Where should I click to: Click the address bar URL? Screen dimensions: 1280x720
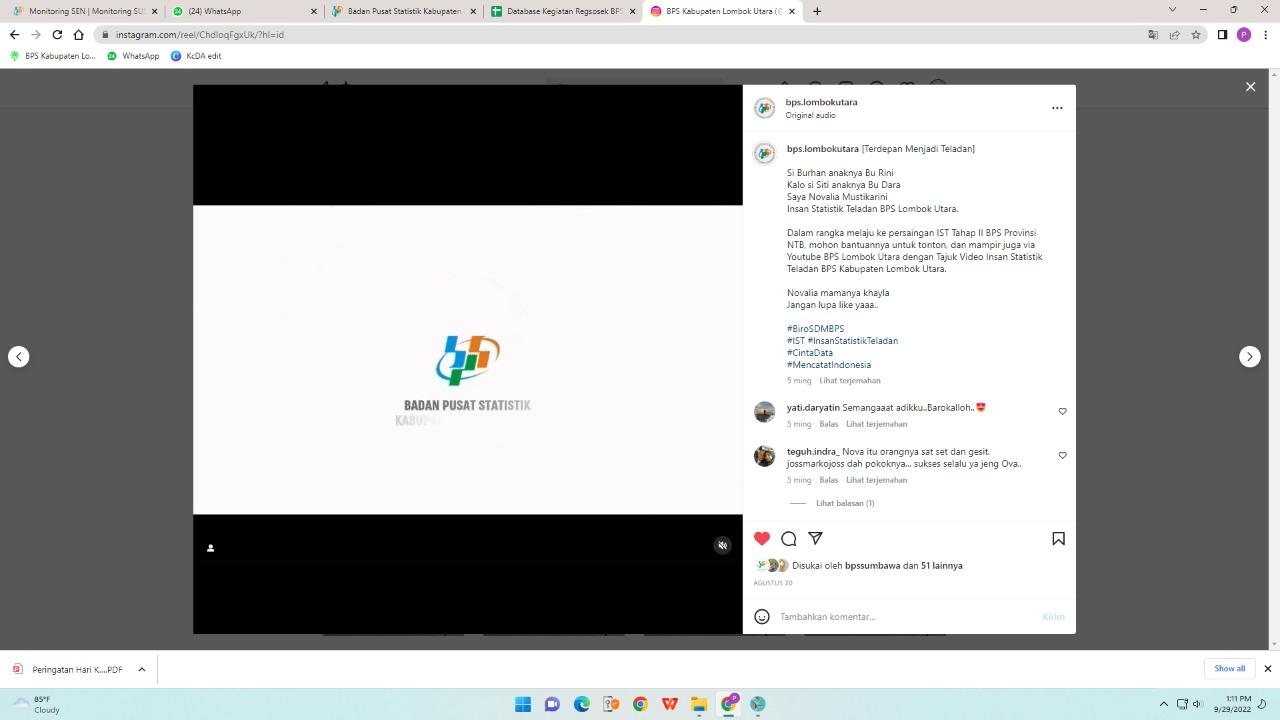tap(199, 34)
